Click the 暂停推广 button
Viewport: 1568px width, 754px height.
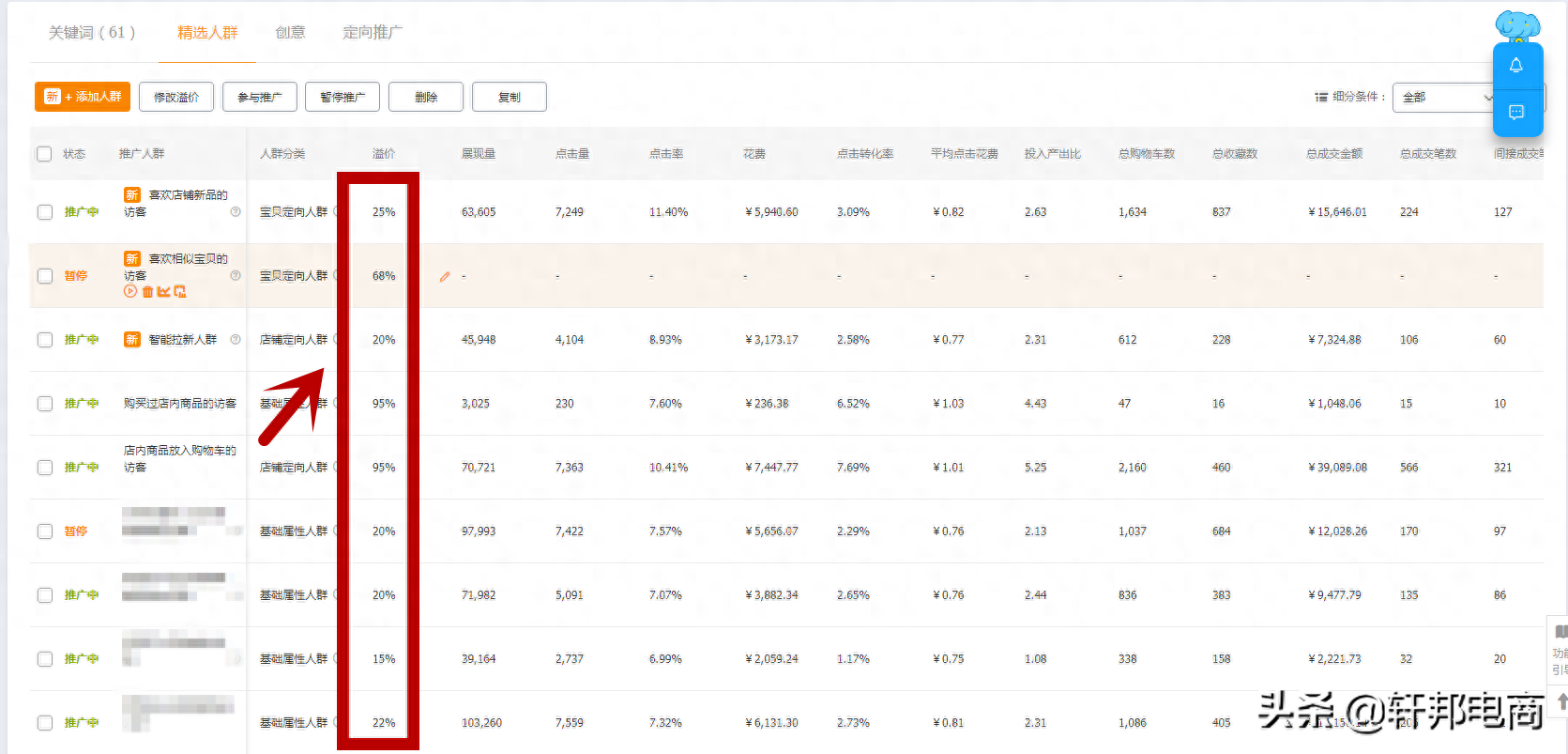pyautogui.click(x=343, y=97)
